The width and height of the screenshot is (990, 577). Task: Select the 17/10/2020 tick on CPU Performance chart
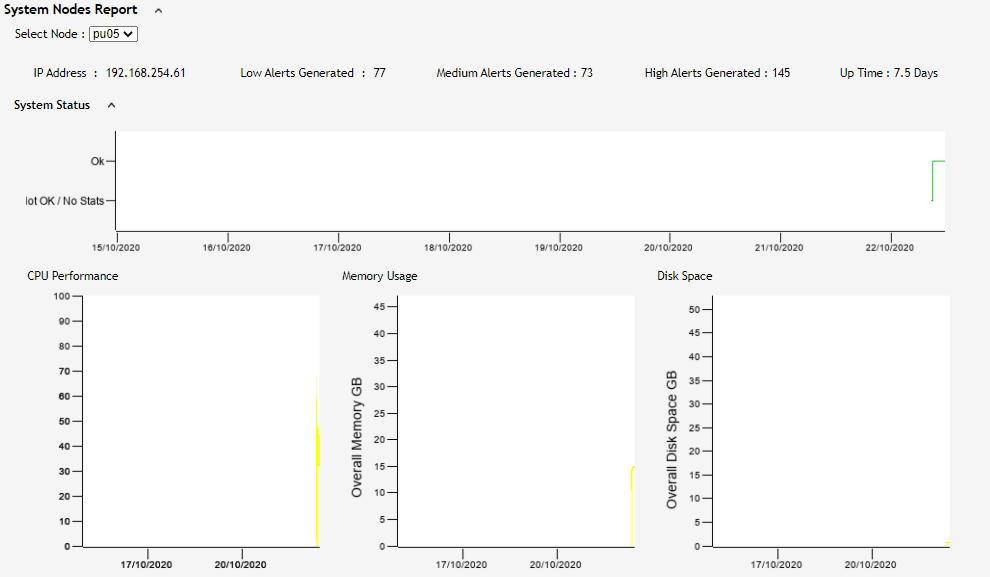(148, 564)
